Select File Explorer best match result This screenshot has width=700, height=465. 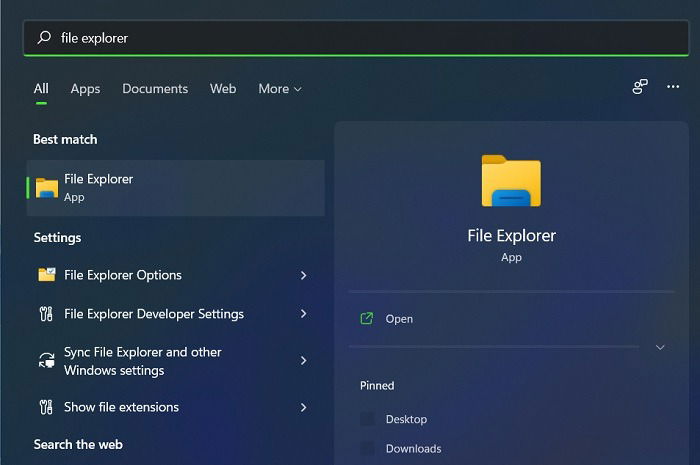point(176,188)
